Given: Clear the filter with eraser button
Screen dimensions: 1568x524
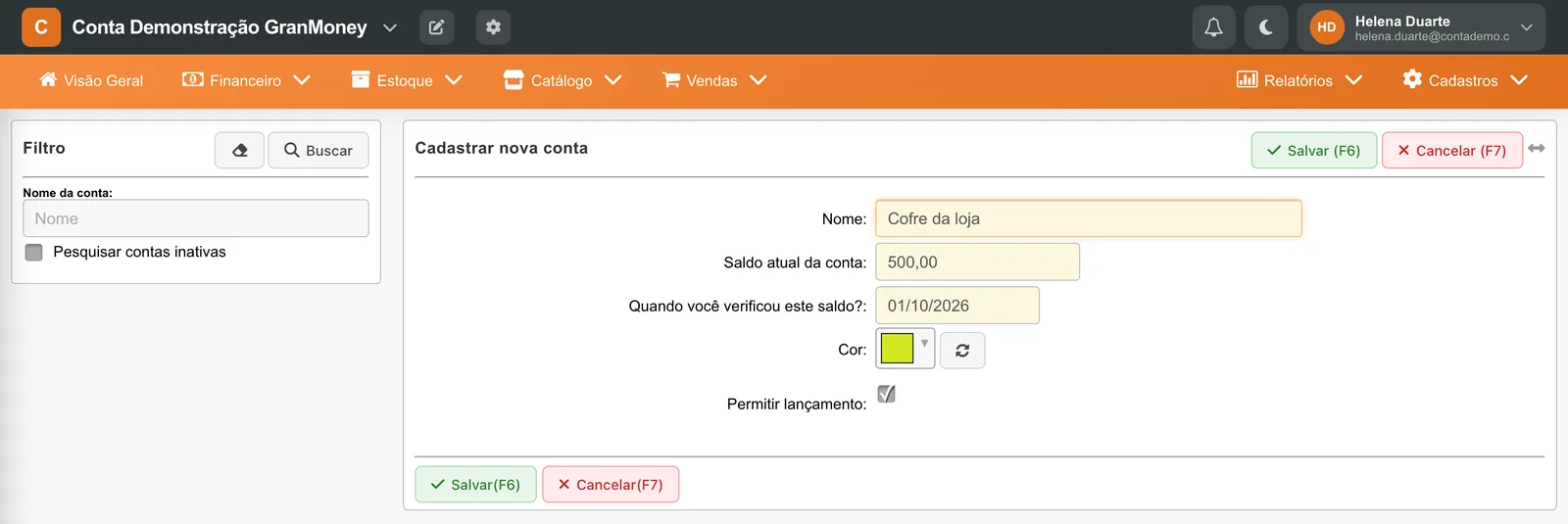Looking at the screenshot, I should tap(240, 150).
